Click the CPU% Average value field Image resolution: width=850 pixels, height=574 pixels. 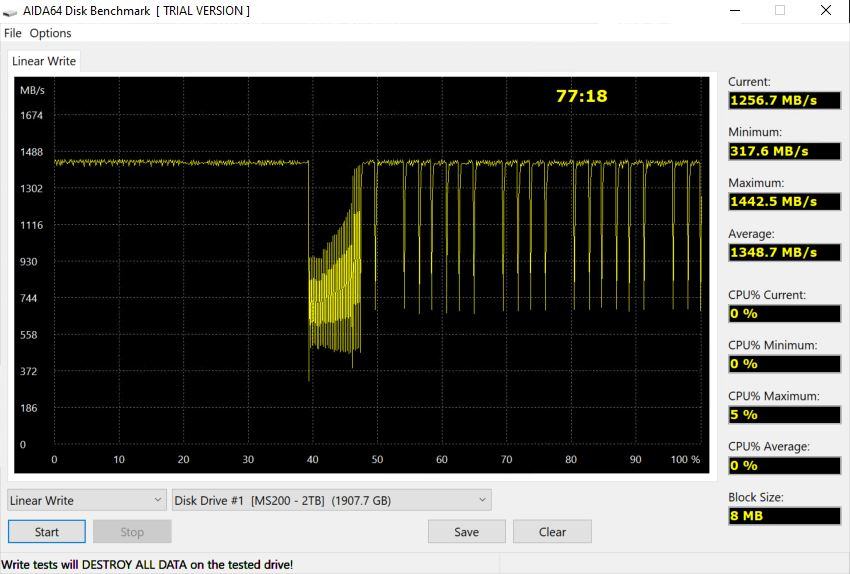(x=784, y=465)
